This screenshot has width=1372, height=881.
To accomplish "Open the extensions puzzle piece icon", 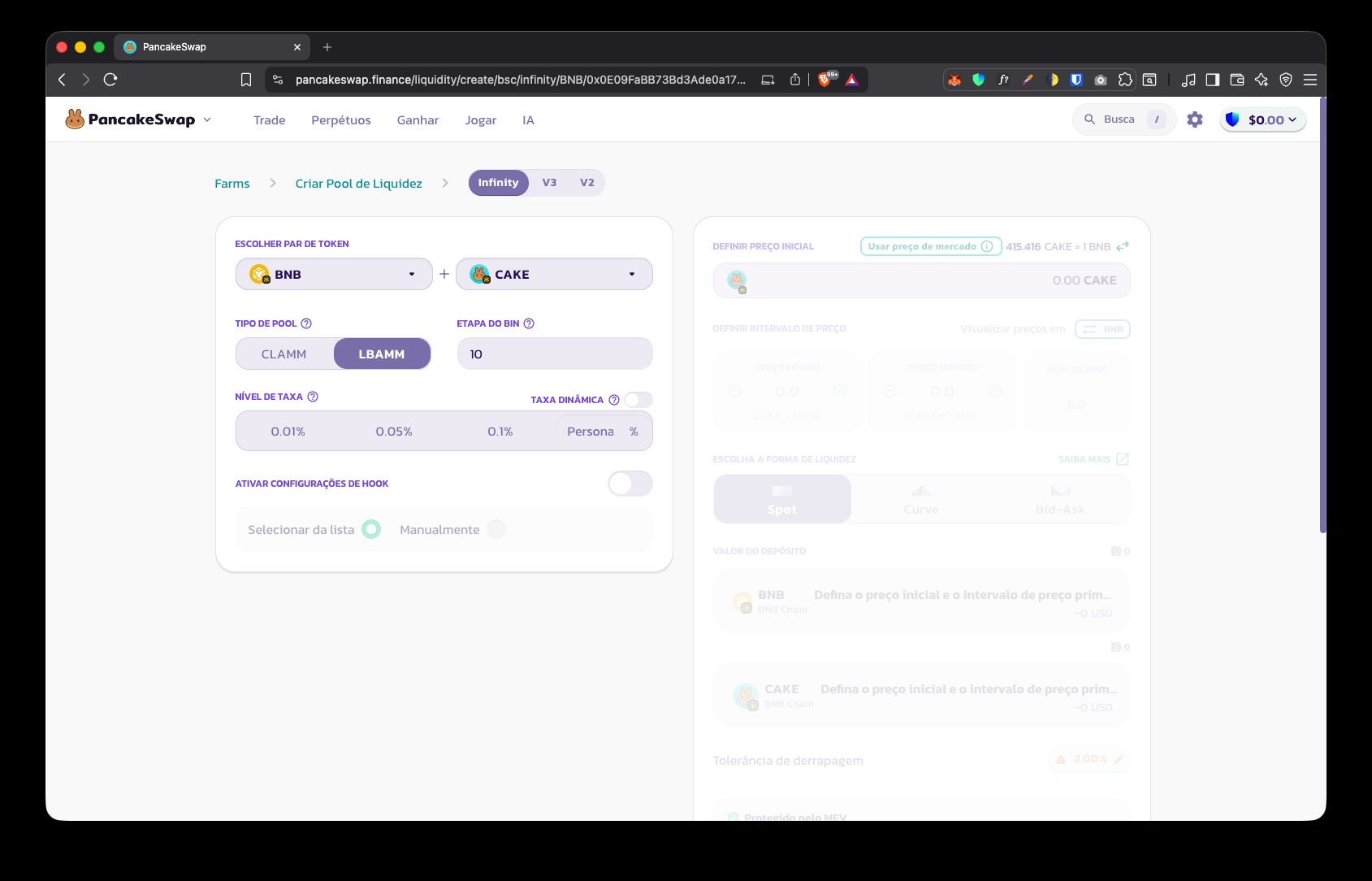I will 1125,80.
